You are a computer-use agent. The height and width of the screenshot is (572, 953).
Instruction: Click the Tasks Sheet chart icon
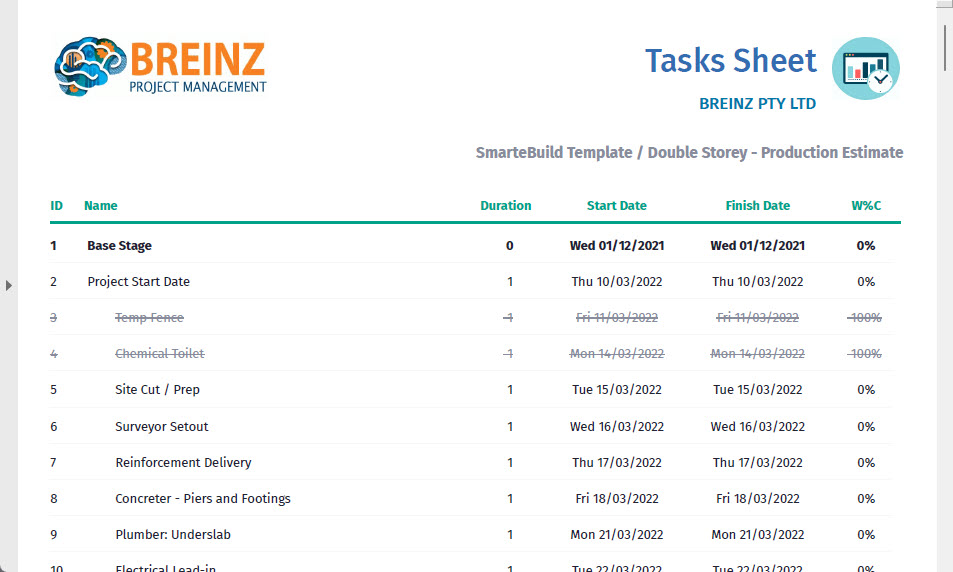pos(865,68)
